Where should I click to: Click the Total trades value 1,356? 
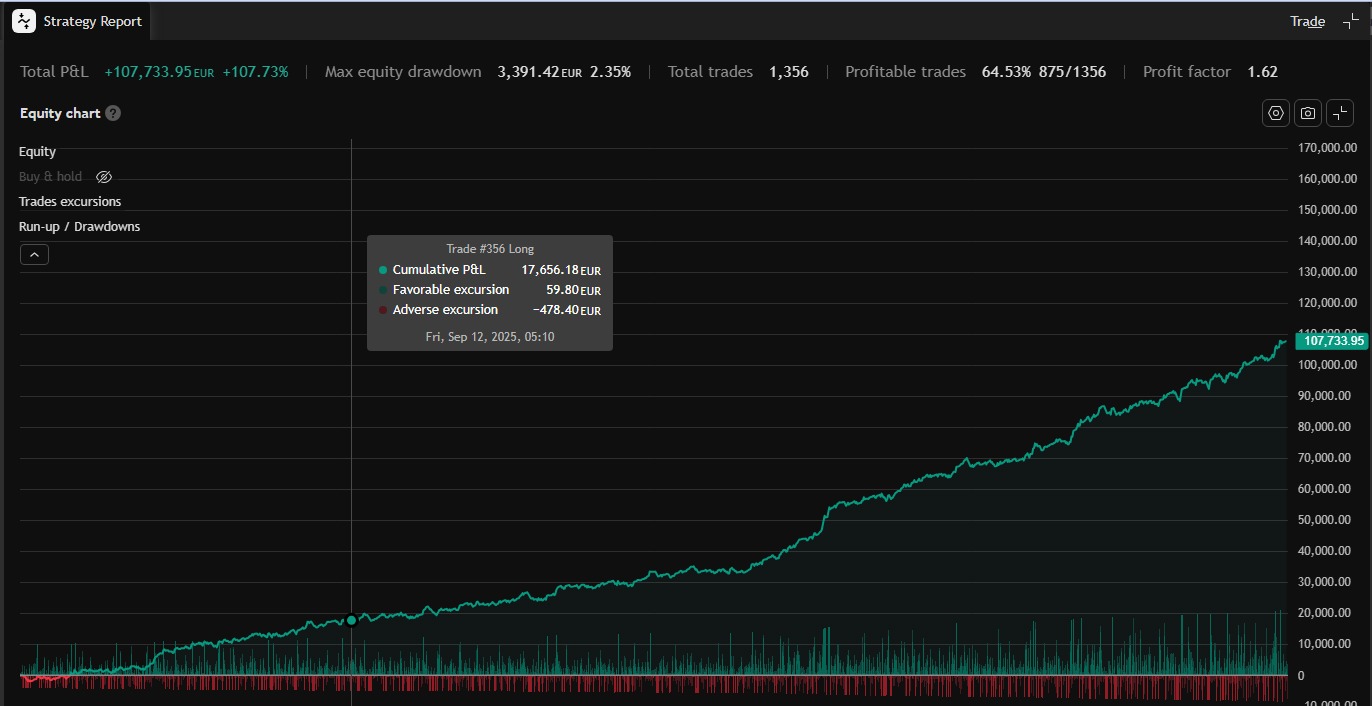coord(789,72)
